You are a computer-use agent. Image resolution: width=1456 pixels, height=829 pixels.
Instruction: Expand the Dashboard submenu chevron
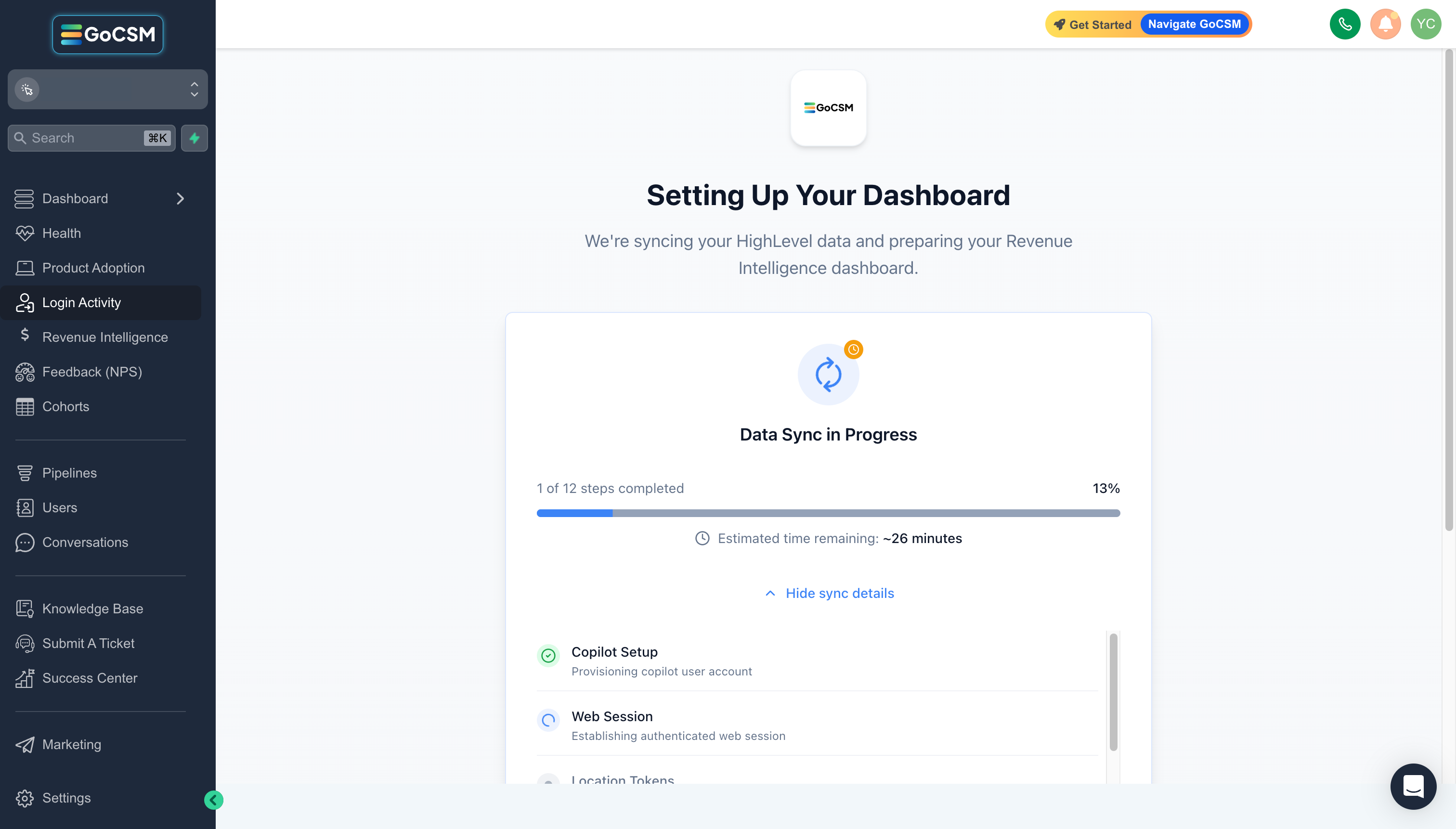pos(181,198)
